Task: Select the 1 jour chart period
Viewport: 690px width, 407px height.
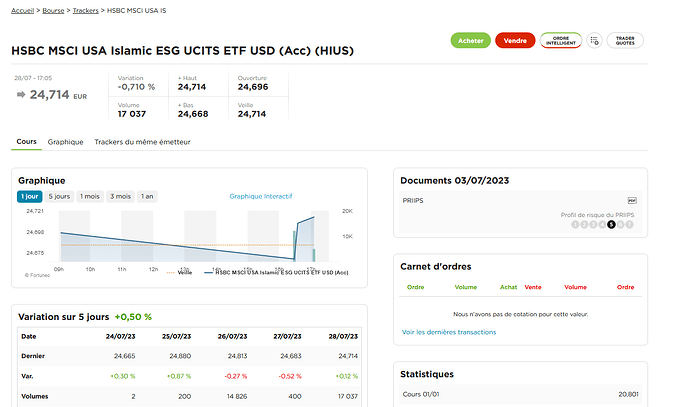Action: (29, 196)
